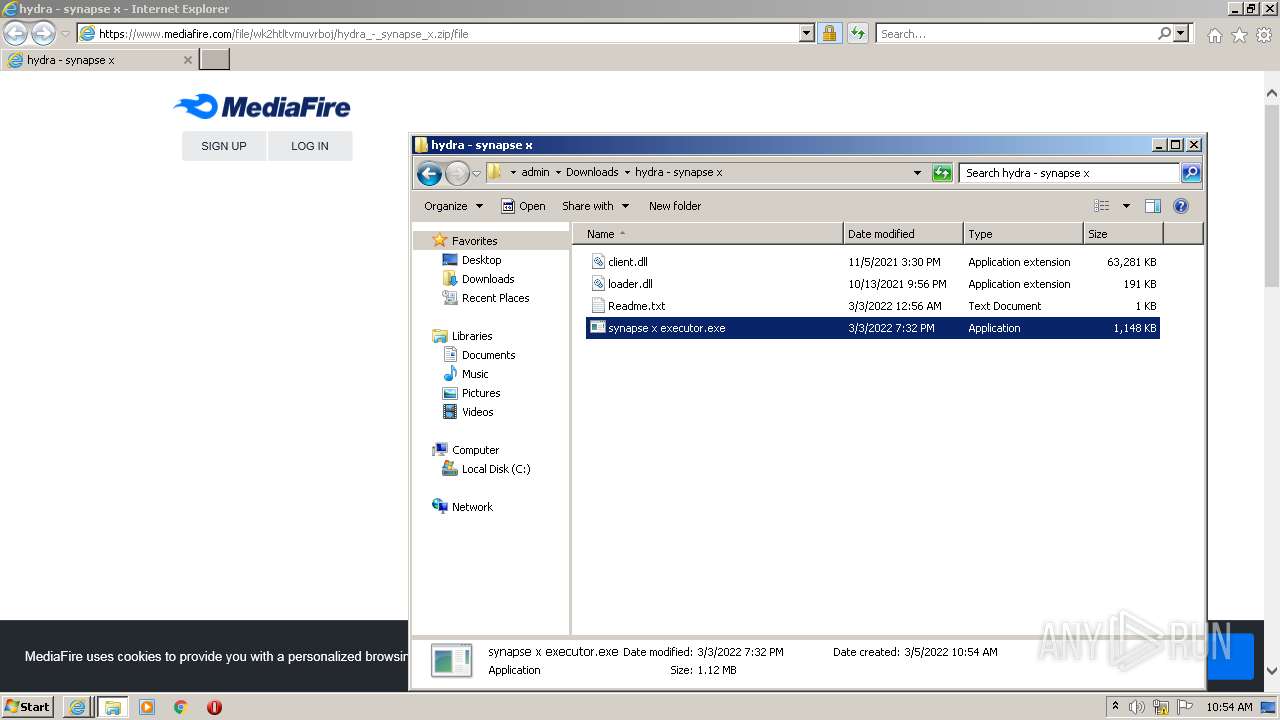Open IE tools gear icon

click(x=1264, y=35)
